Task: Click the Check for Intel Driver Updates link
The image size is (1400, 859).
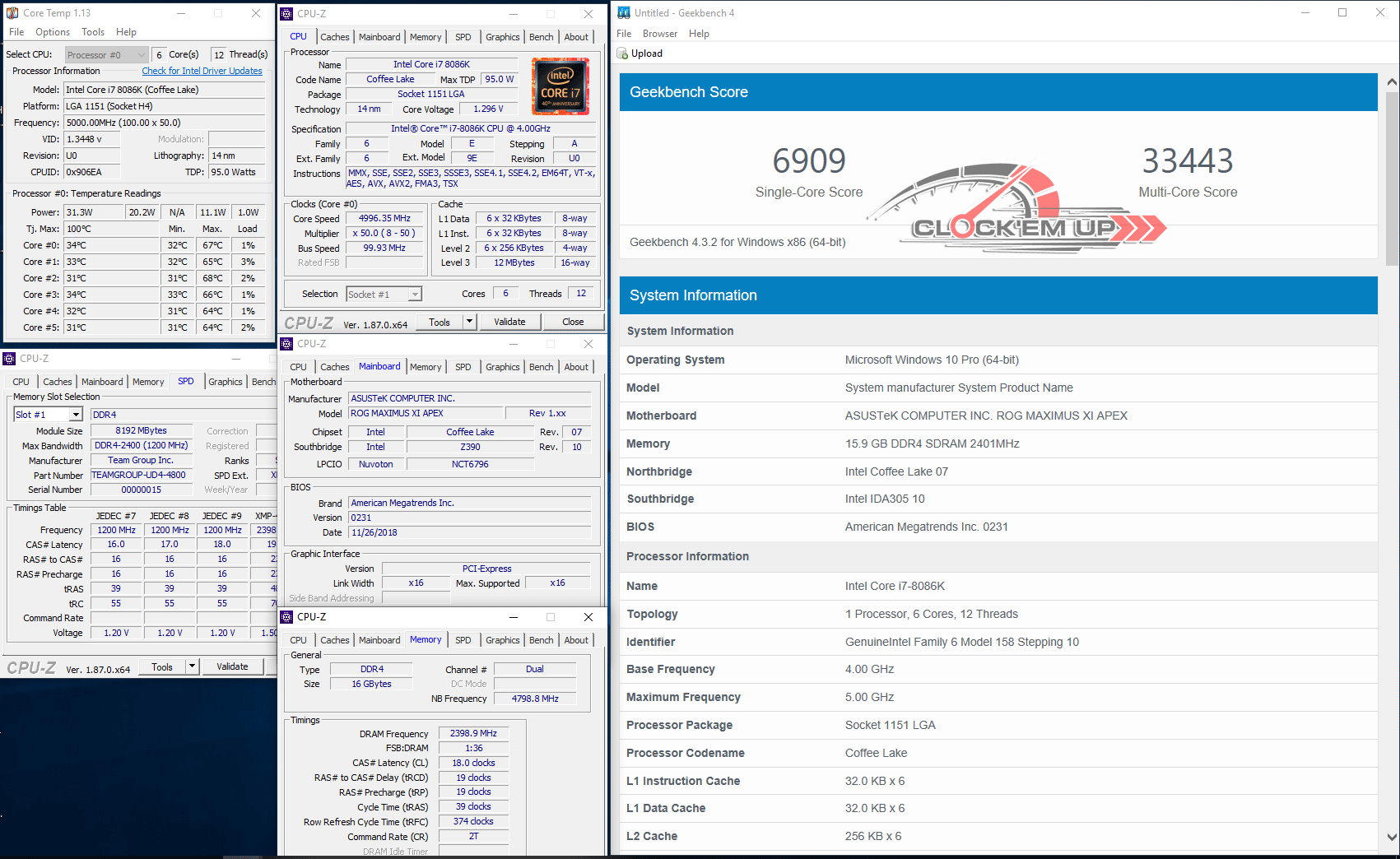Action: click(202, 71)
